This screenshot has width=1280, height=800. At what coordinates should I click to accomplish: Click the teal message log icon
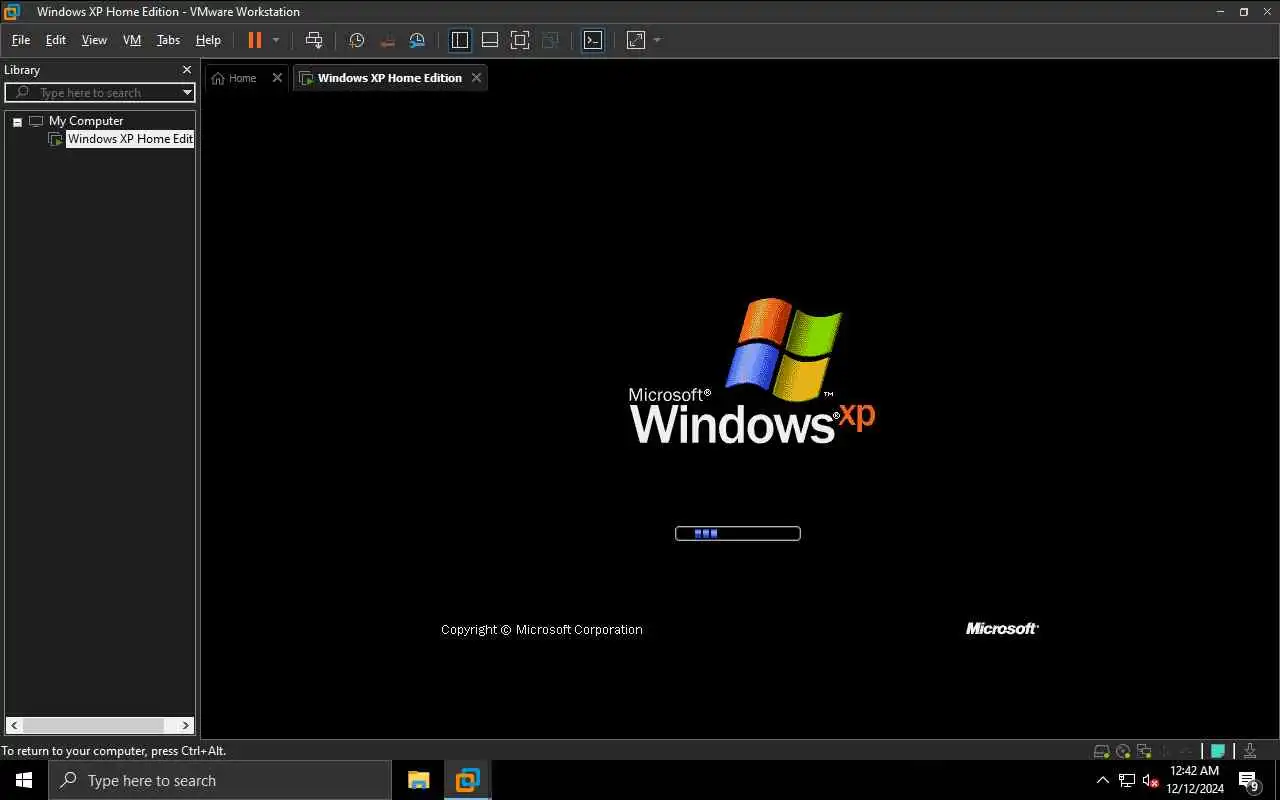click(x=1218, y=751)
